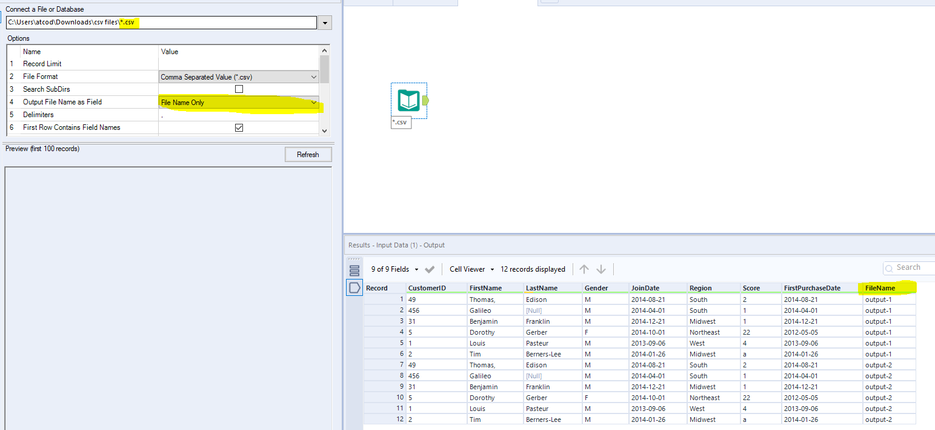Open the file path dropdown arrow
The width and height of the screenshot is (935, 430).
325,23
